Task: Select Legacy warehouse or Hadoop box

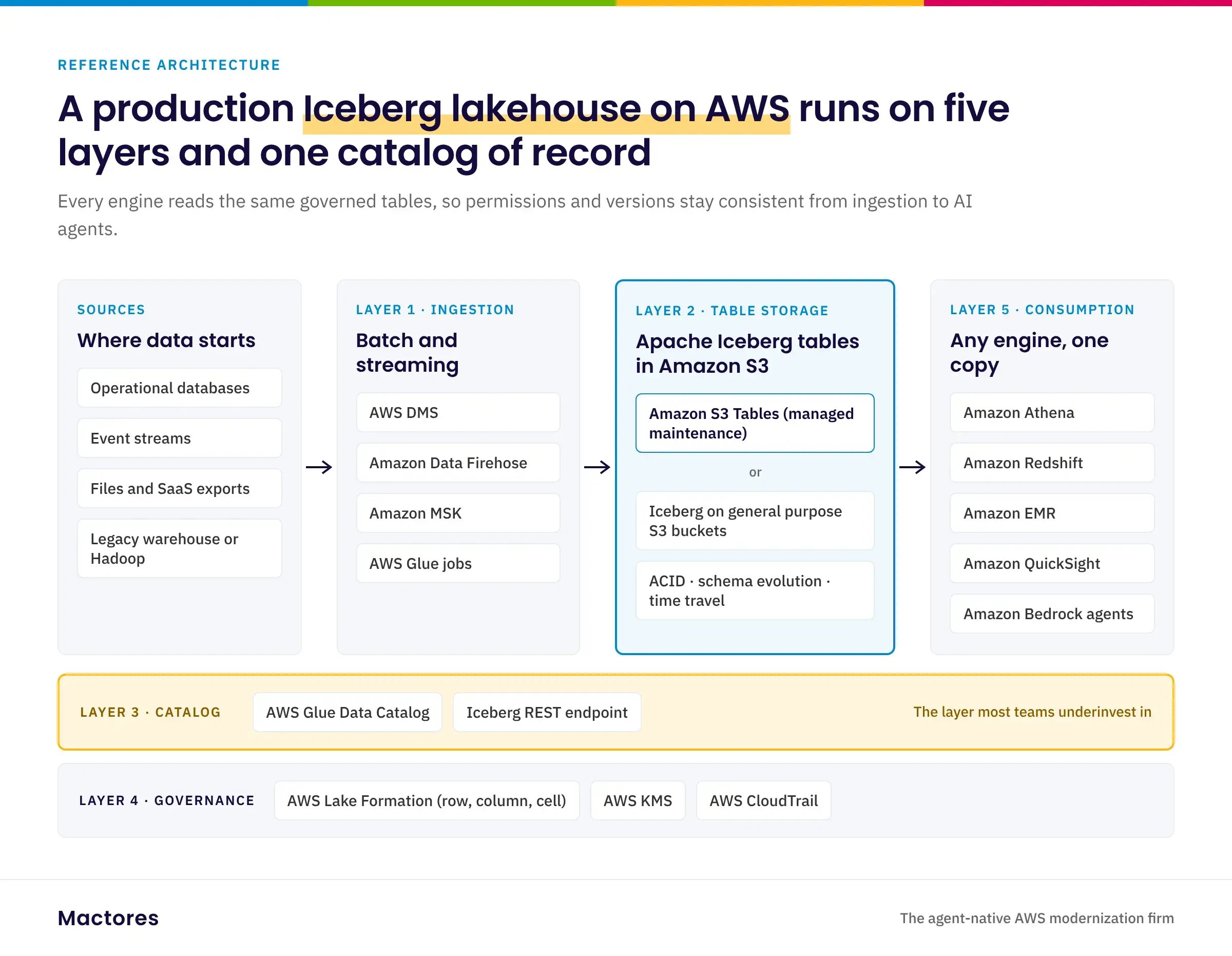Action: click(x=179, y=548)
